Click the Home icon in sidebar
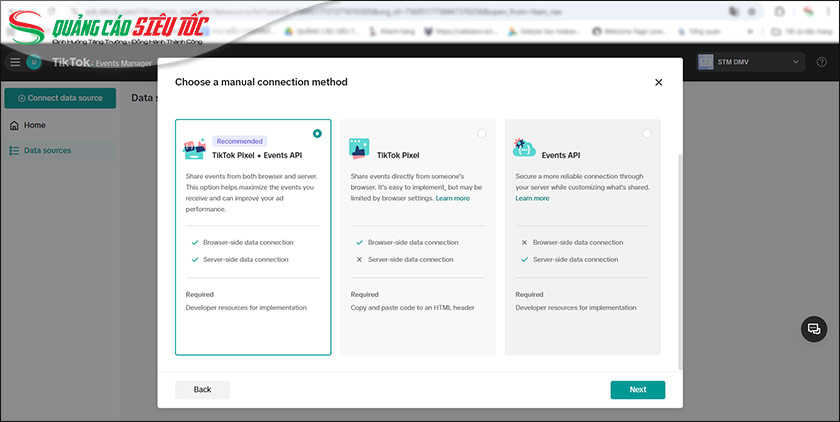 (14, 125)
